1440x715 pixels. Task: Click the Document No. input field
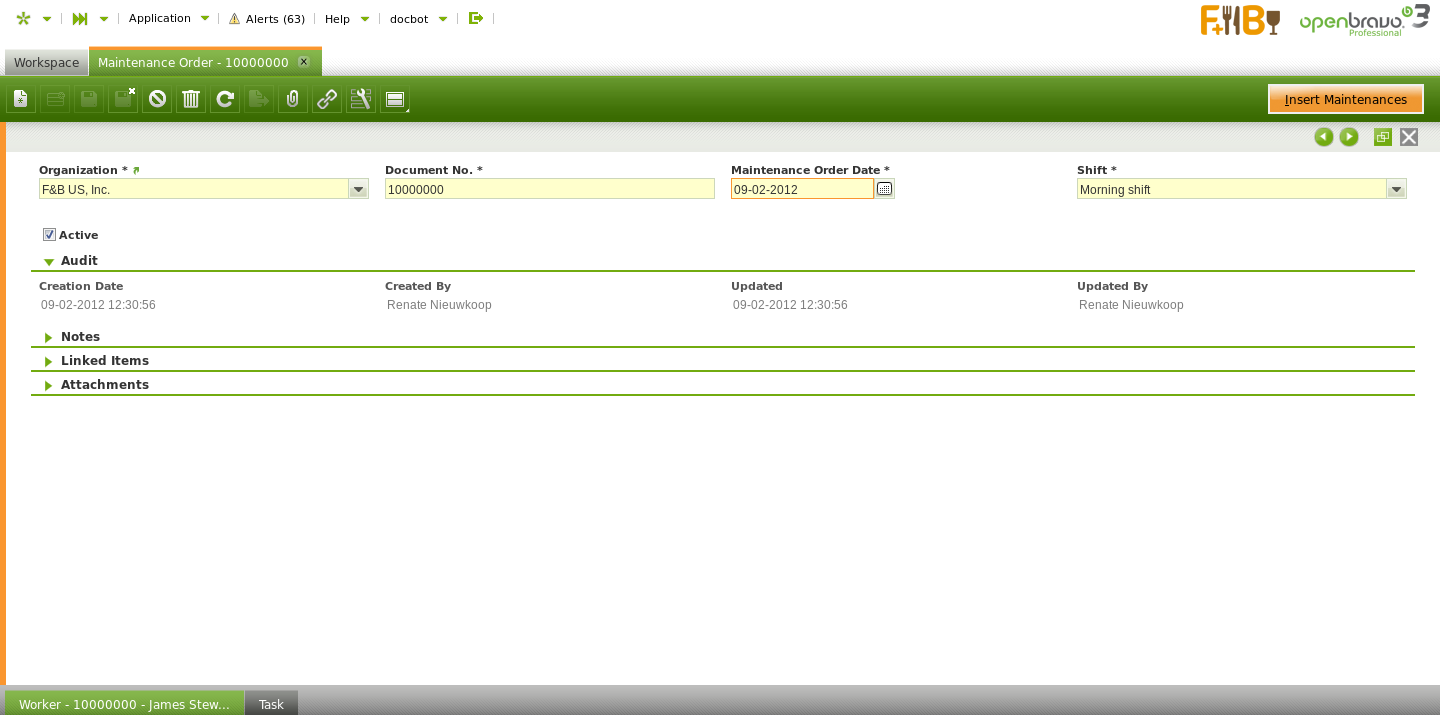point(549,190)
